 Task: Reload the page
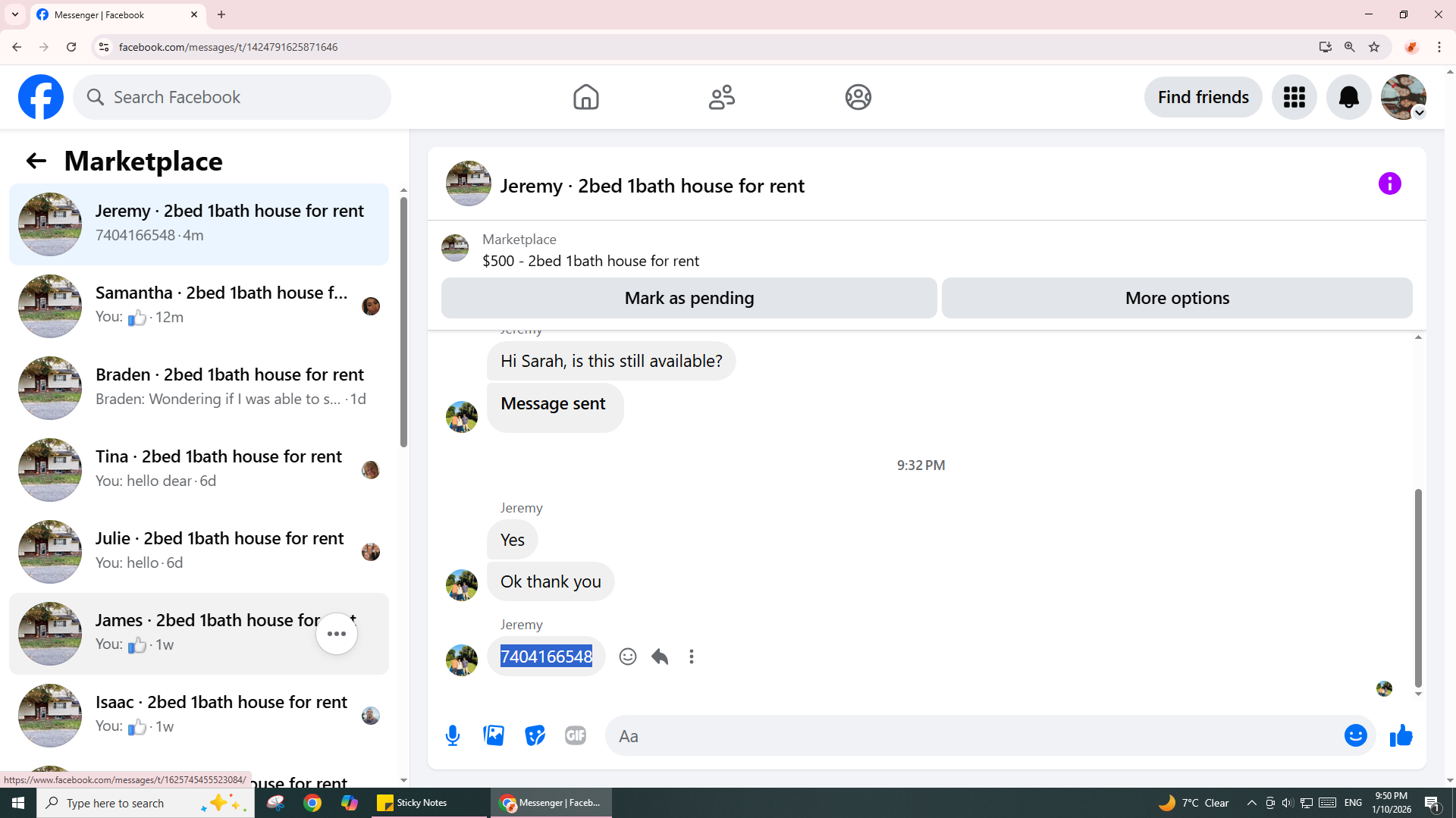pos(71,47)
